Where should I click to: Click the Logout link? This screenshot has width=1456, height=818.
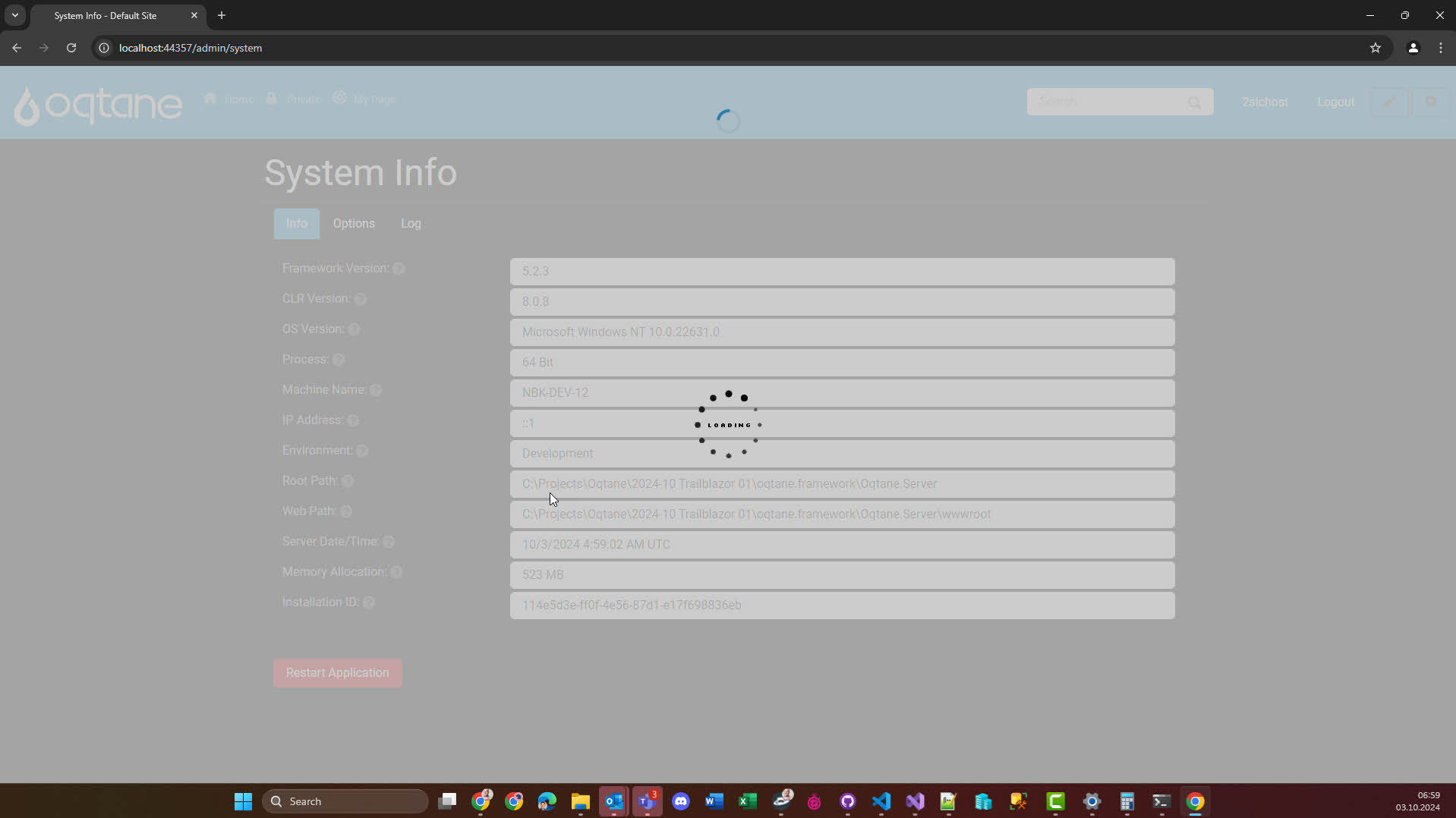point(1335,102)
